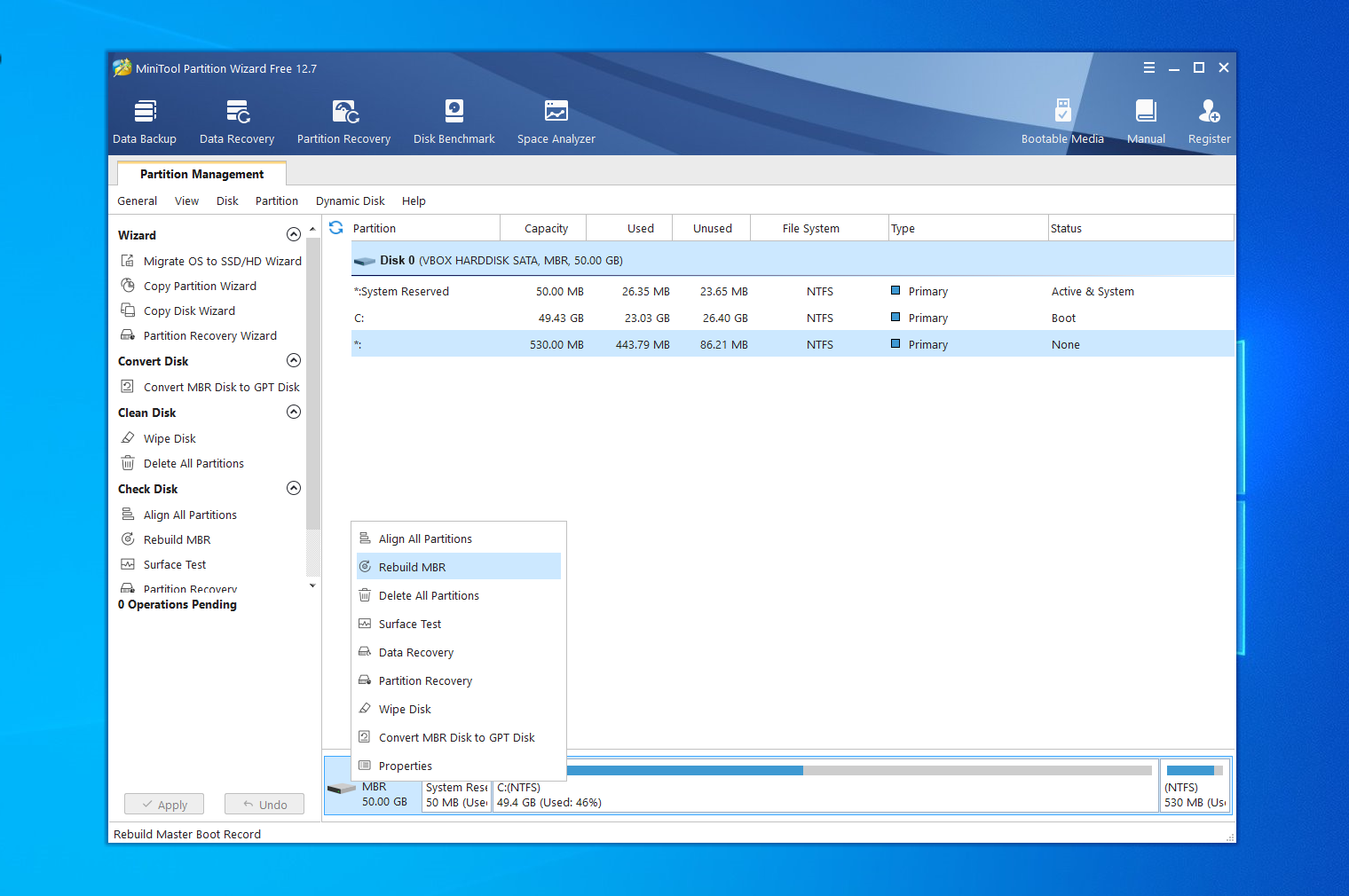Create Bootable Media
Image resolution: width=1349 pixels, height=896 pixels.
1062,122
